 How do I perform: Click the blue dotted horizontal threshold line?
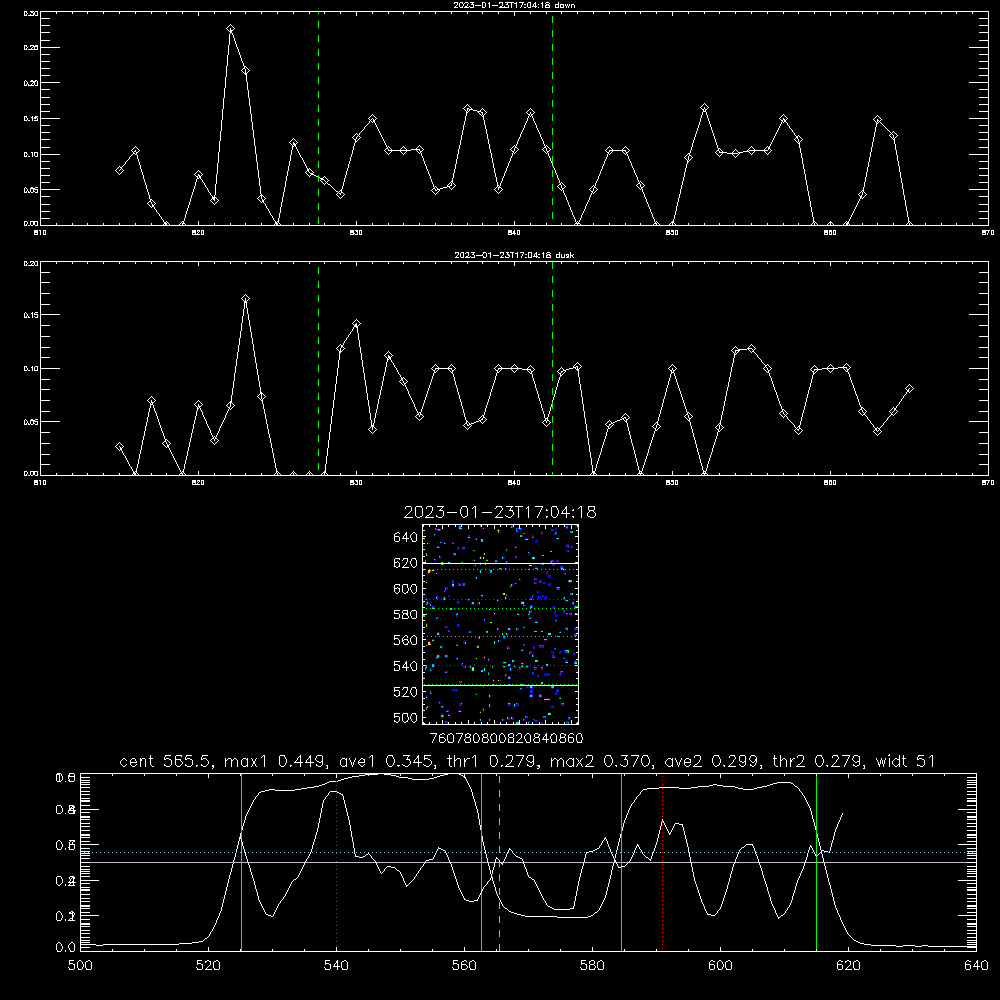coord(528,853)
